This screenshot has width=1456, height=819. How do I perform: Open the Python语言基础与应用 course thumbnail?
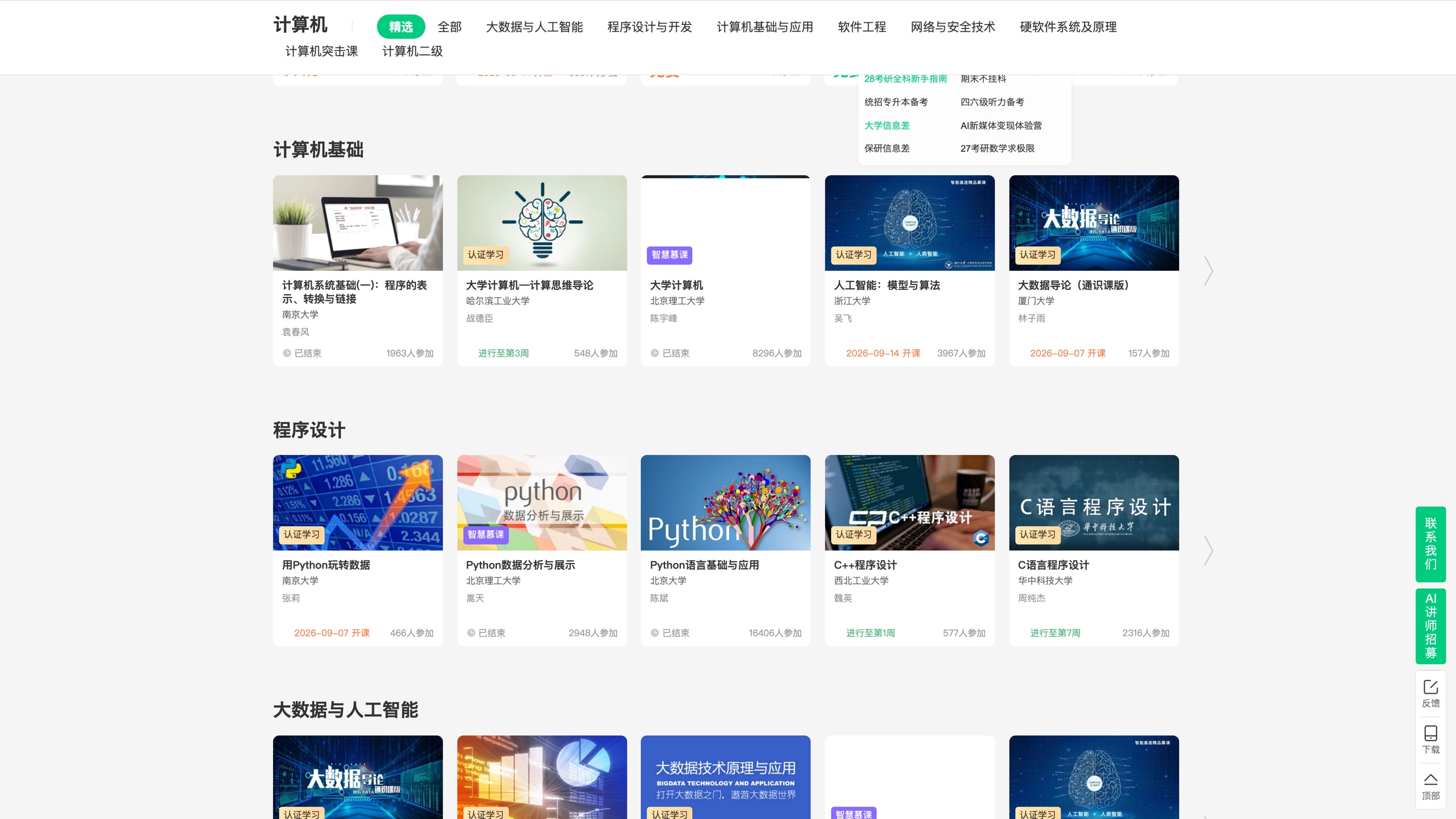[725, 503]
